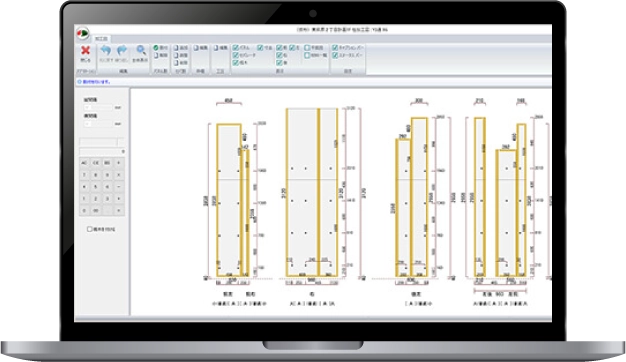Click the document icon below the green checkmark

tap(156, 55)
